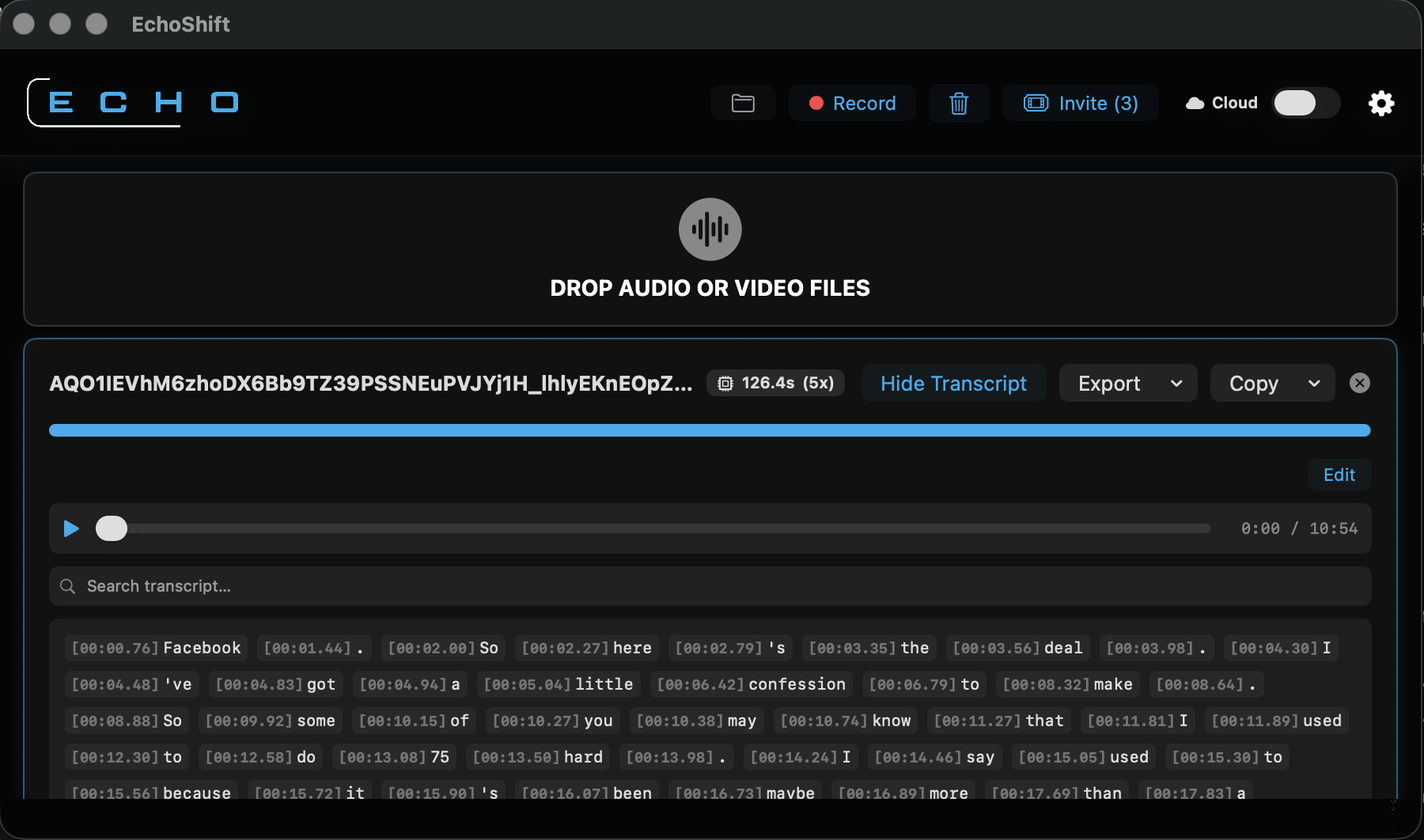Open the folder browse icon
1424x840 pixels.
point(743,103)
